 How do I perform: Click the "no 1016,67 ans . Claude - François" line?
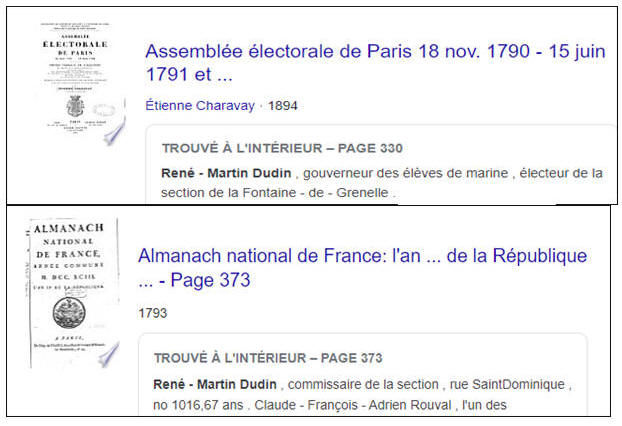click(279, 405)
